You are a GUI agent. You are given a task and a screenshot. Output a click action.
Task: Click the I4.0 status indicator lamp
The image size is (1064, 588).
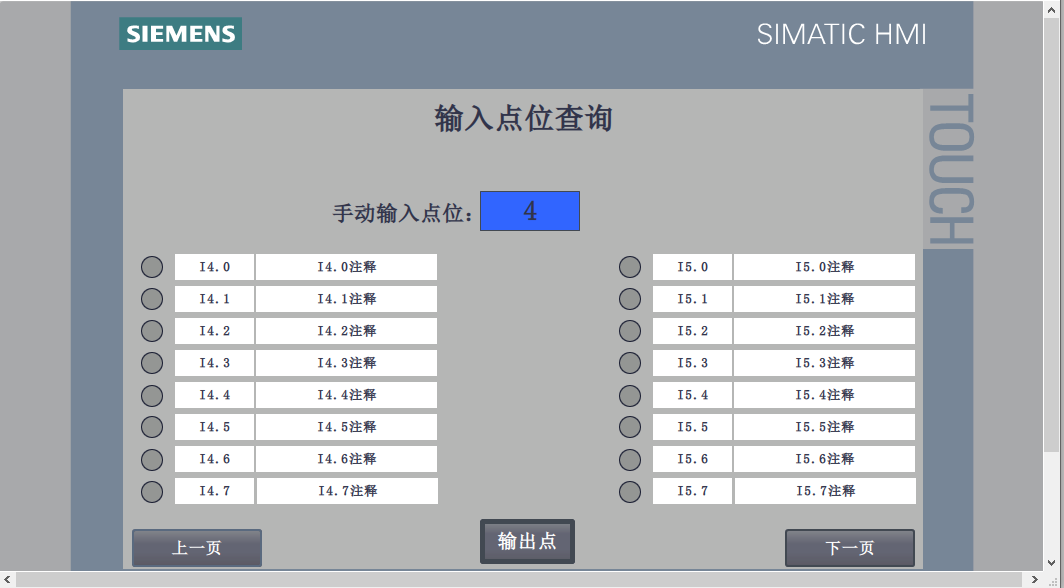pyautogui.click(x=151, y=267)
